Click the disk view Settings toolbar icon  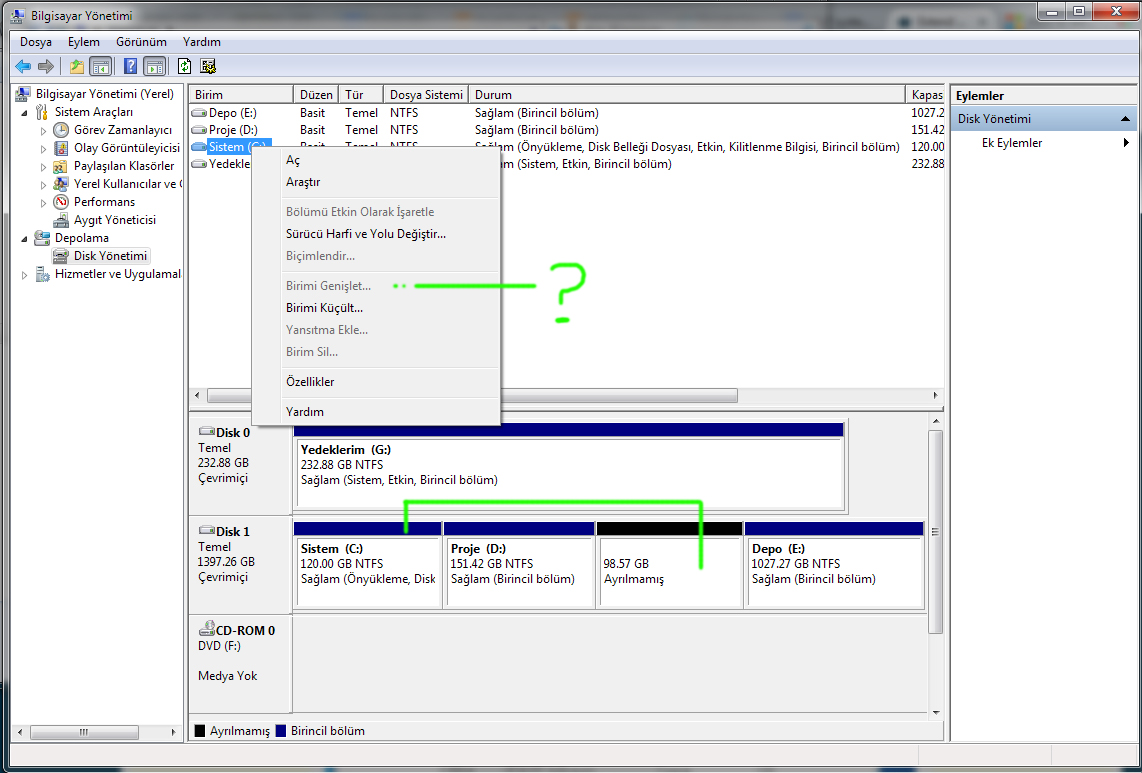208,66
